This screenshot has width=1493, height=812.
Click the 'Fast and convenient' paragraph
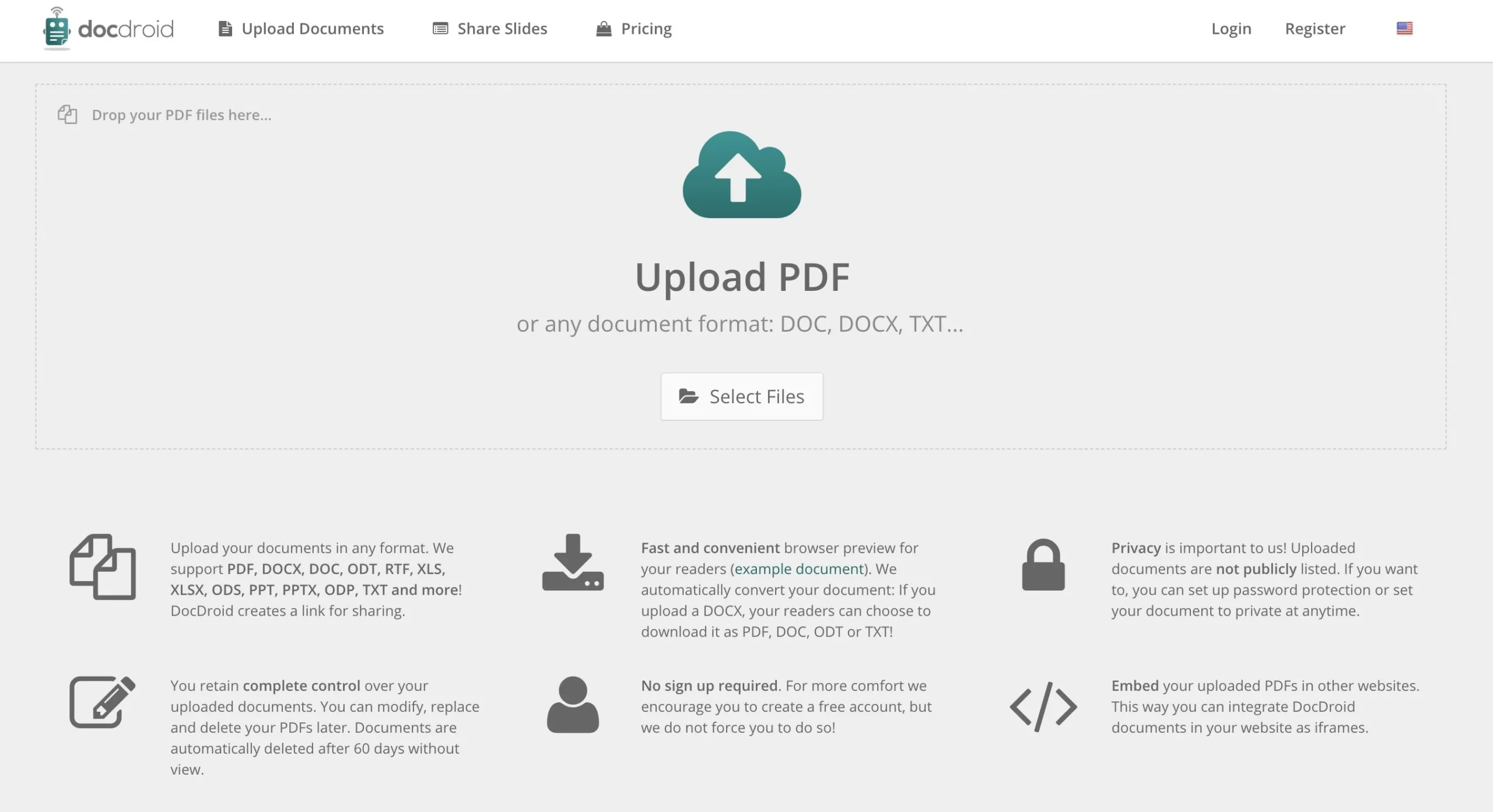point(788,589)
